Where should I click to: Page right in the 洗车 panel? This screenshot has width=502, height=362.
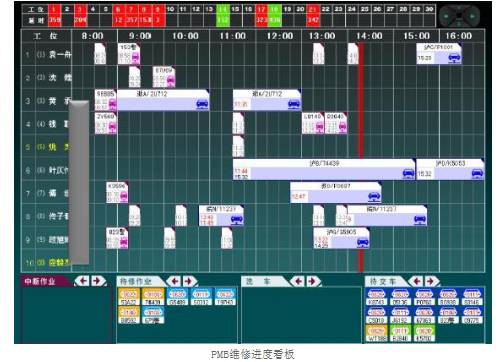pyautogui.click(x=312, y=282)
